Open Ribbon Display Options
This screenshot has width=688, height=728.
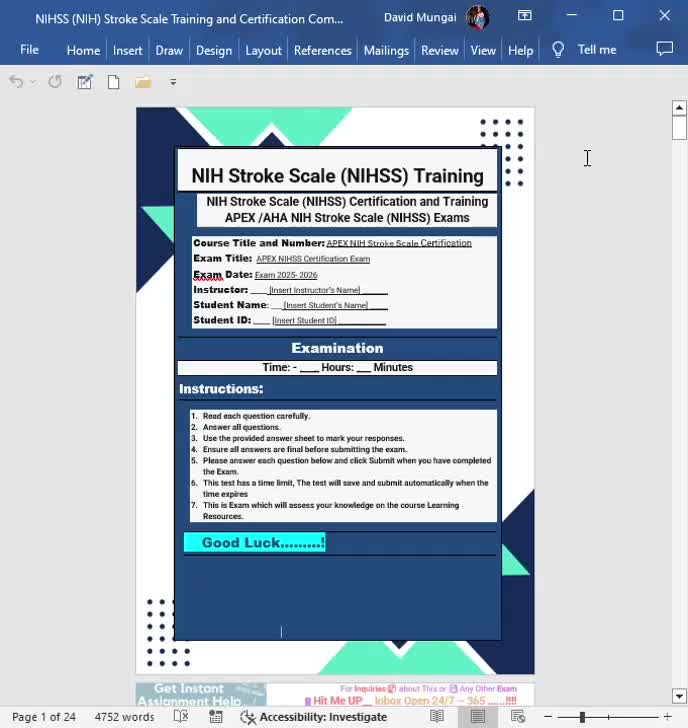coord(525,15)
